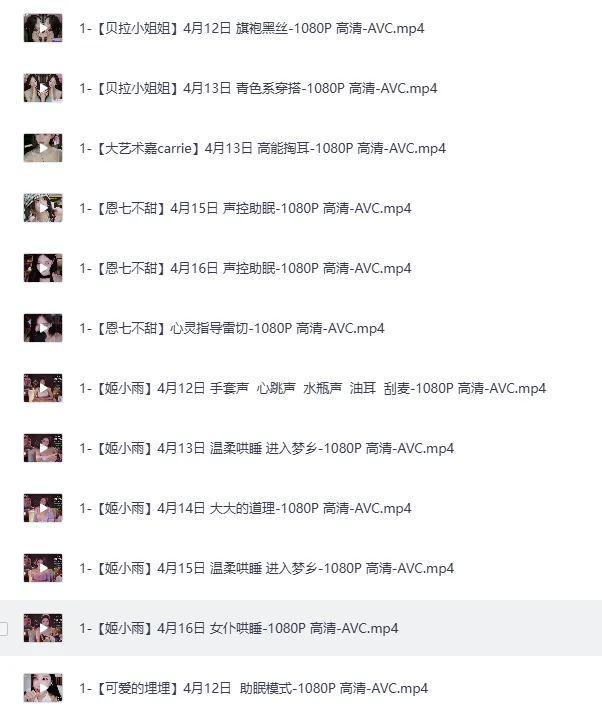Select file 可爱的埋埋 4月12日 助眠模式
The height and width of the screenshot is (713, 602).
click(254, 688)
